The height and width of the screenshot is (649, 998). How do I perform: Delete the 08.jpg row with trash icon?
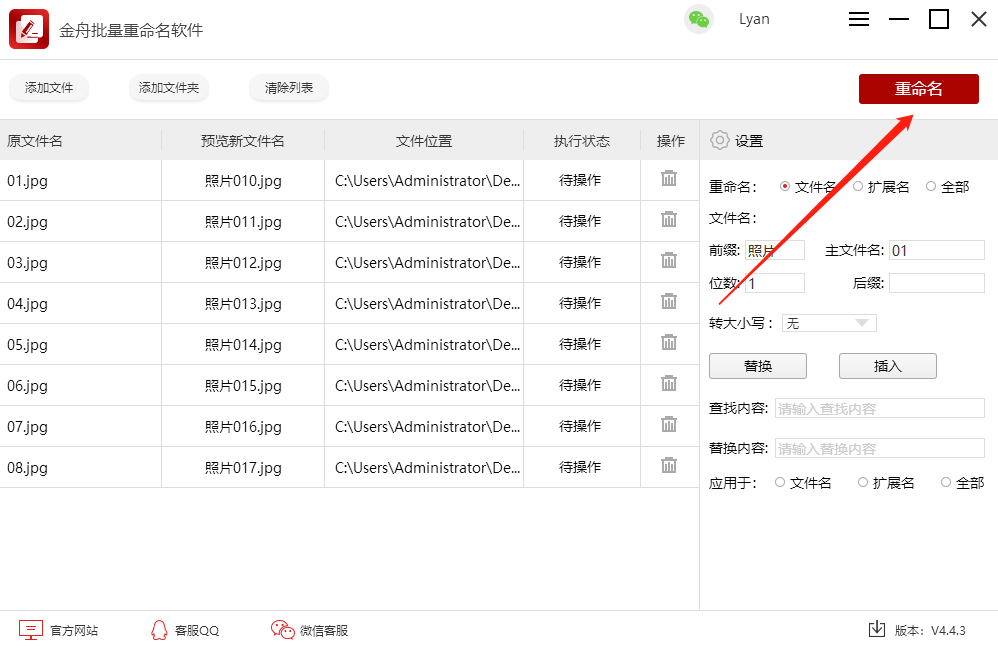669,465
